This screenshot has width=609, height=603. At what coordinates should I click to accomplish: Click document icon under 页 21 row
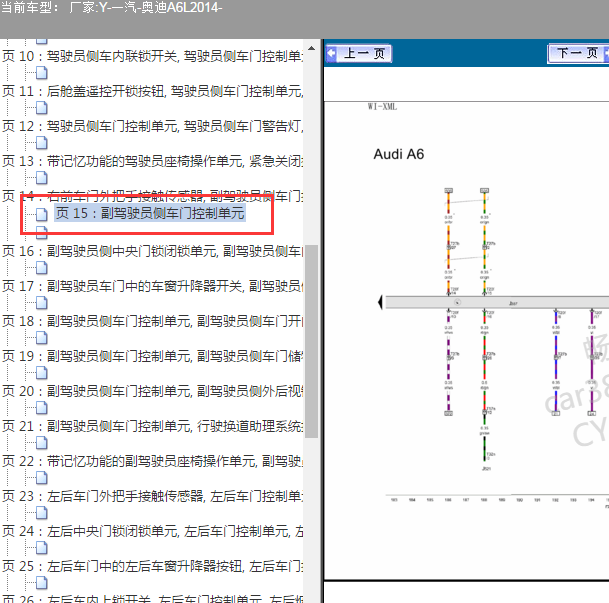tap(42, 442)
